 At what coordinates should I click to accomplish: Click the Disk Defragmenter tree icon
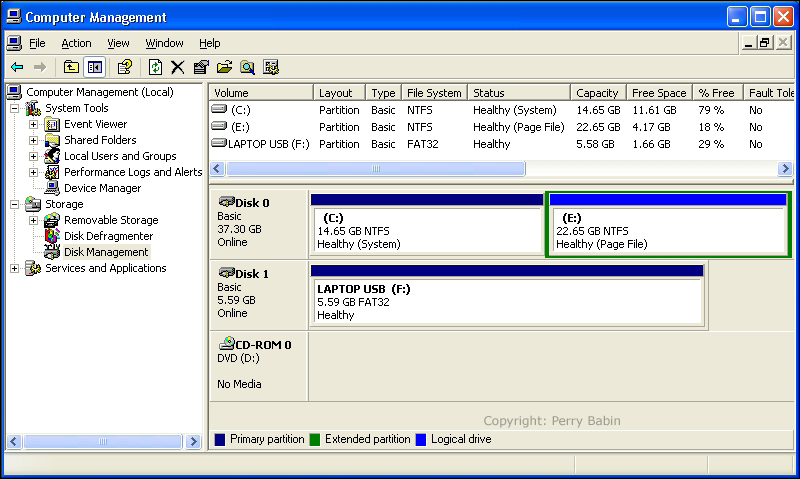click(52, 236)
